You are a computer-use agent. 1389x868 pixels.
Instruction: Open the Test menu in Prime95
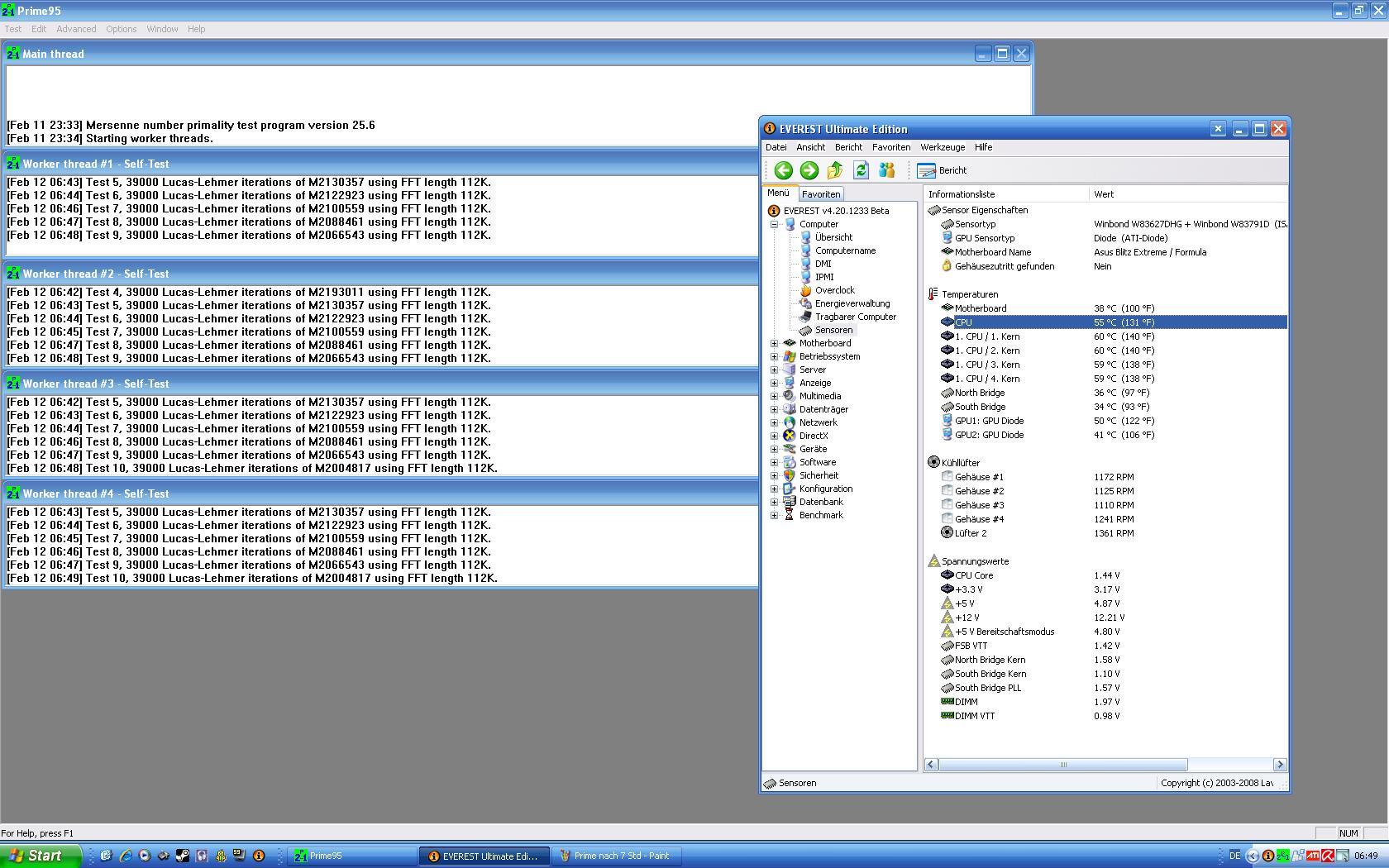click(13, 29)
